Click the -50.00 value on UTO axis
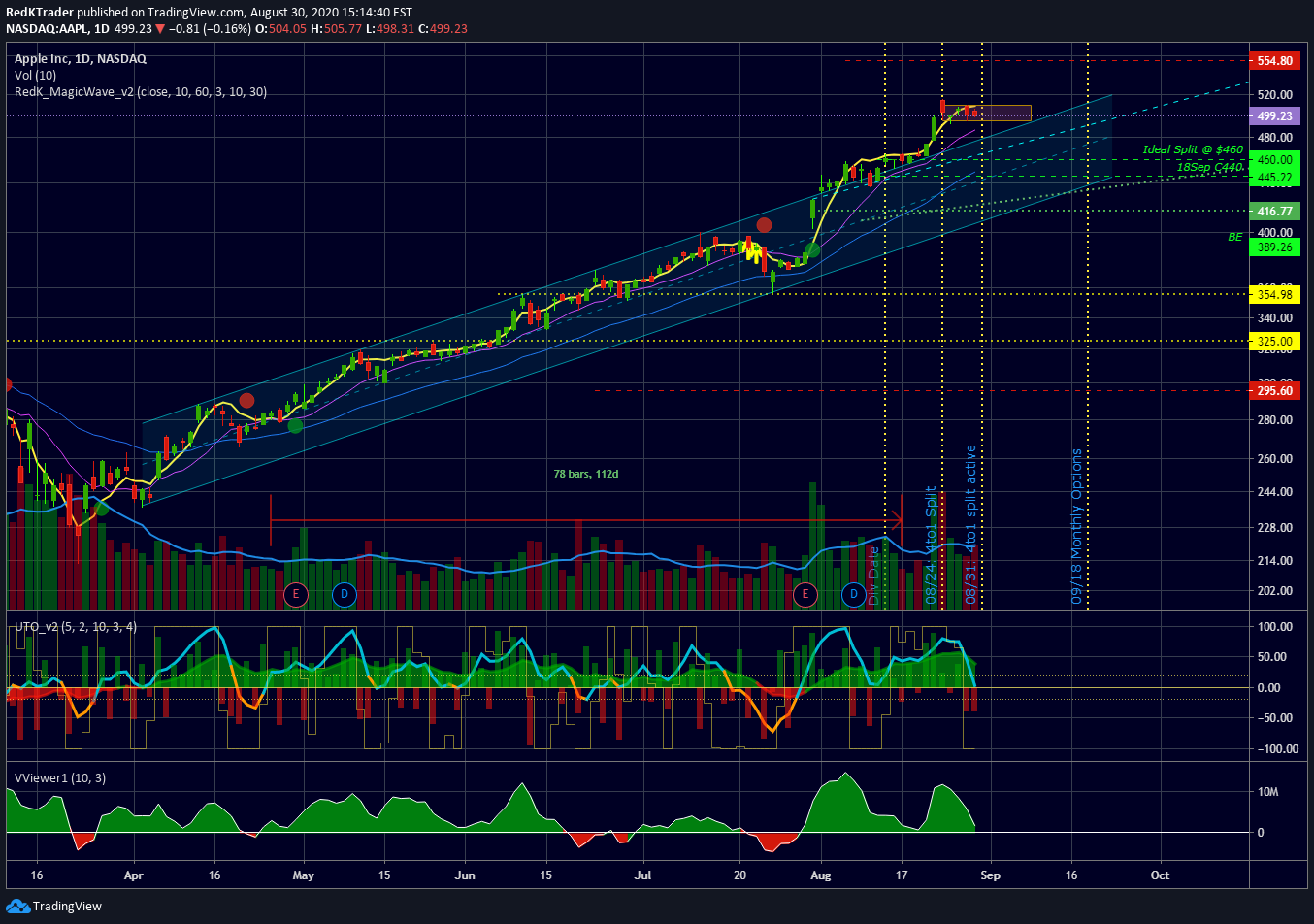The width and height of the screenshot is (1314, 924). coord(1275,718)
